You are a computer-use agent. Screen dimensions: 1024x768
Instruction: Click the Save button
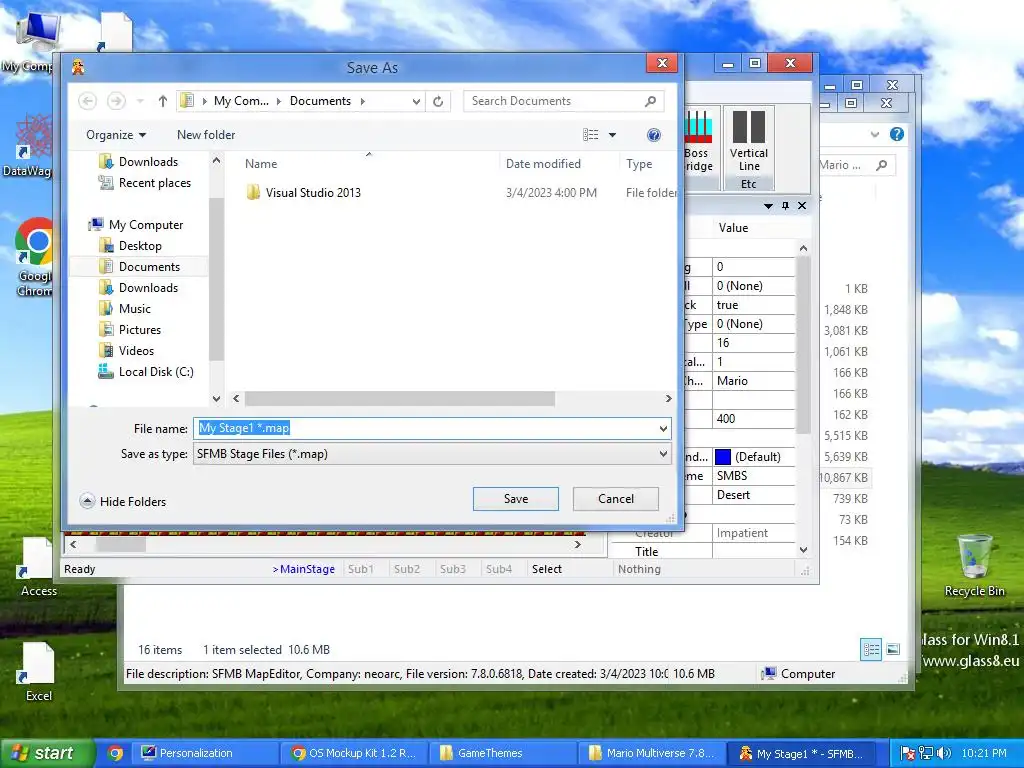516,499
